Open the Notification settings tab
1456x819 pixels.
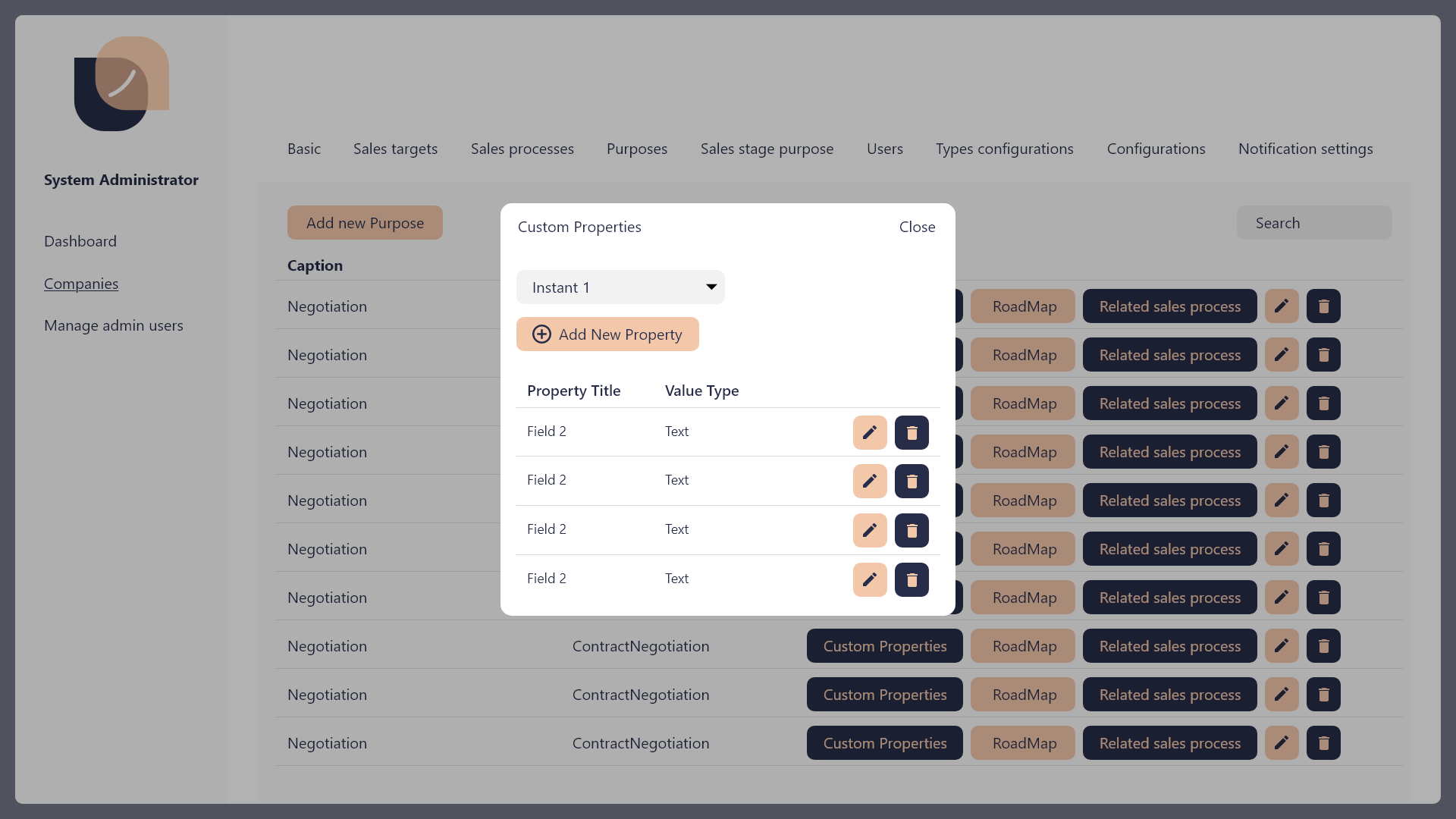pyautogui.click(x=1305, y=149)
